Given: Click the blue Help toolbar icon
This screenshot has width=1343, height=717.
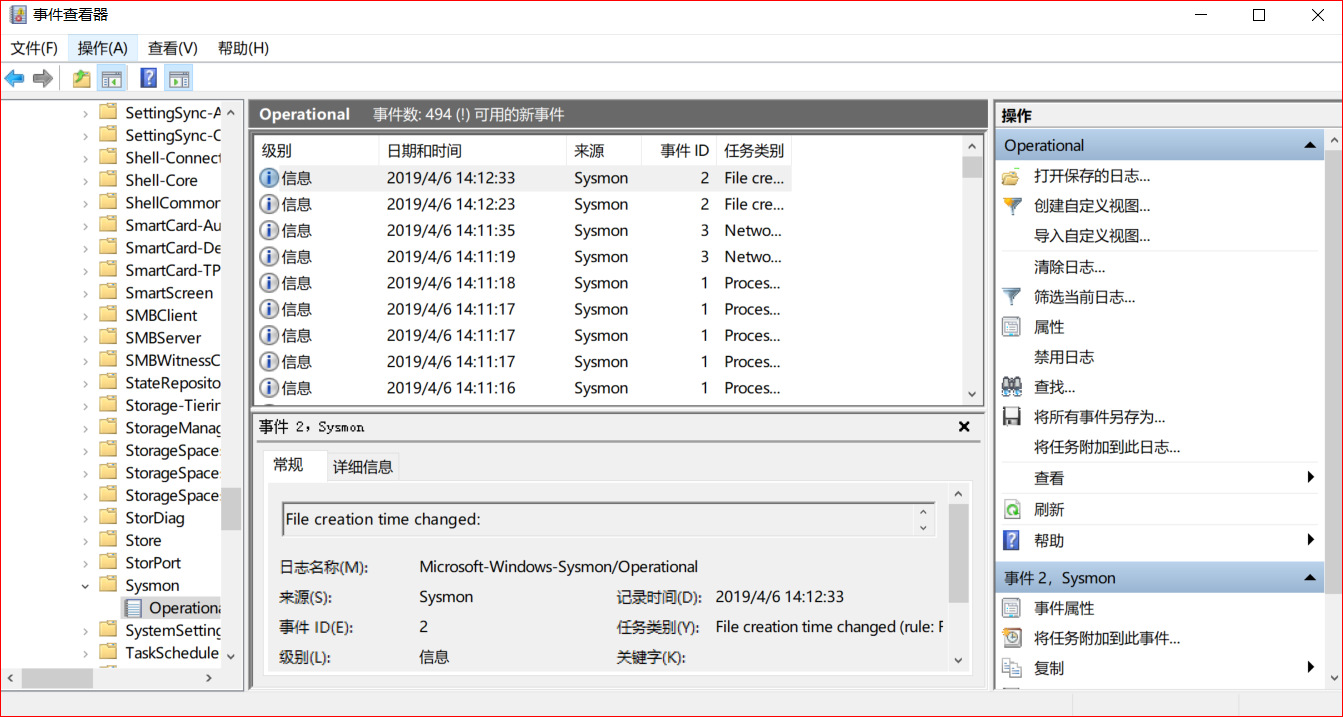Looking at the screenshot, I should click(x=148, y=78).
